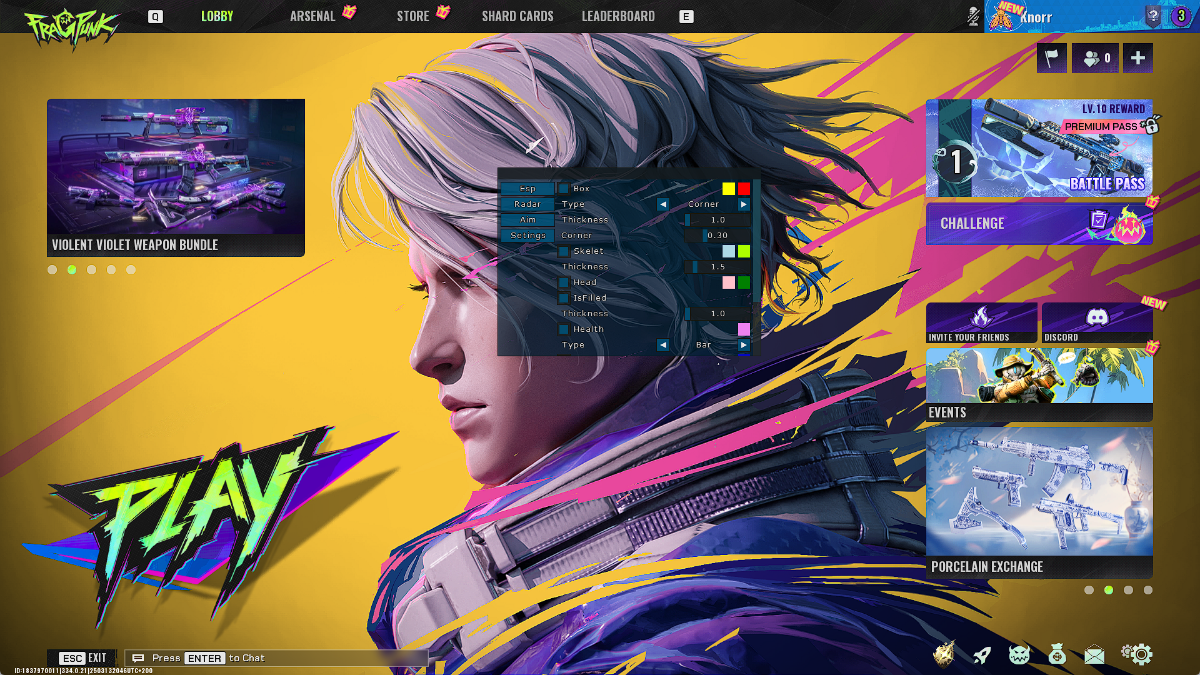This screenshot has width=1200, height=675.
Task: Open the Challenge banner
Action: coord(1039,223)
